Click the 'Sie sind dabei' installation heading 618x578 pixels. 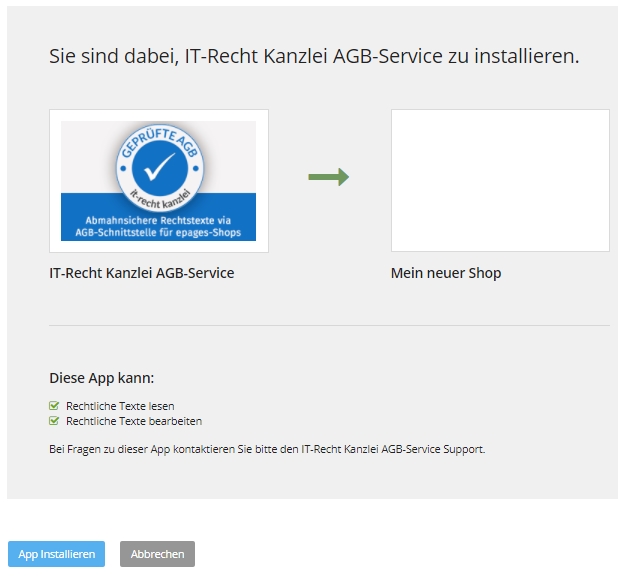314,56
